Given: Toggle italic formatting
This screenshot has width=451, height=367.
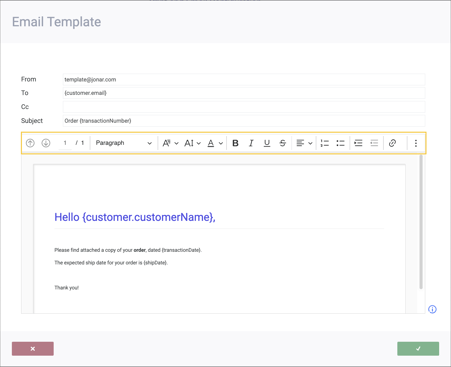Looking at the screenshot, I should pos(251,143).
